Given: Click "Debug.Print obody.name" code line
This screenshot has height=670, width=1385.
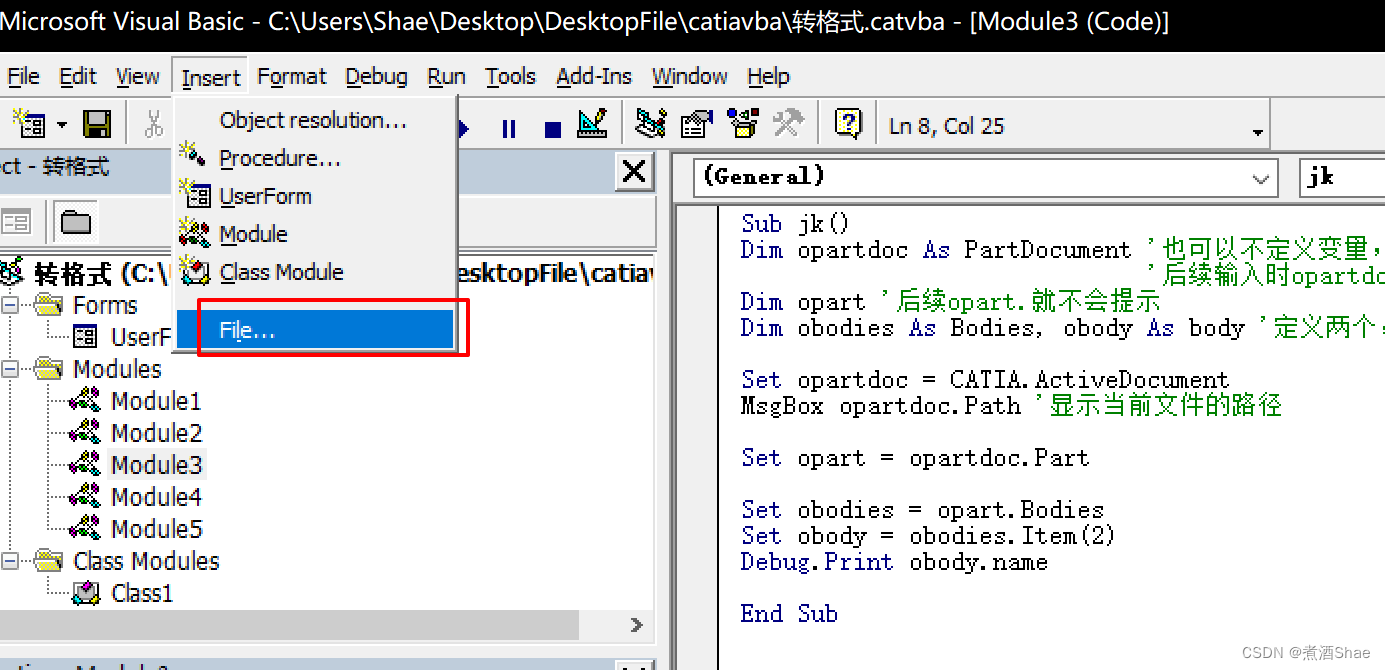Looking at the screenshot, I should click(894, 562).
